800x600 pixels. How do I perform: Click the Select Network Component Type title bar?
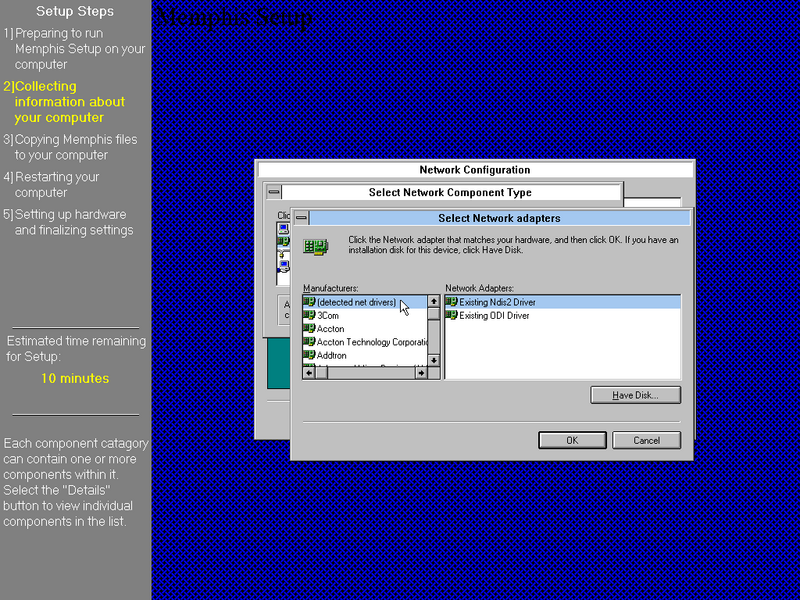pos(451,192)
